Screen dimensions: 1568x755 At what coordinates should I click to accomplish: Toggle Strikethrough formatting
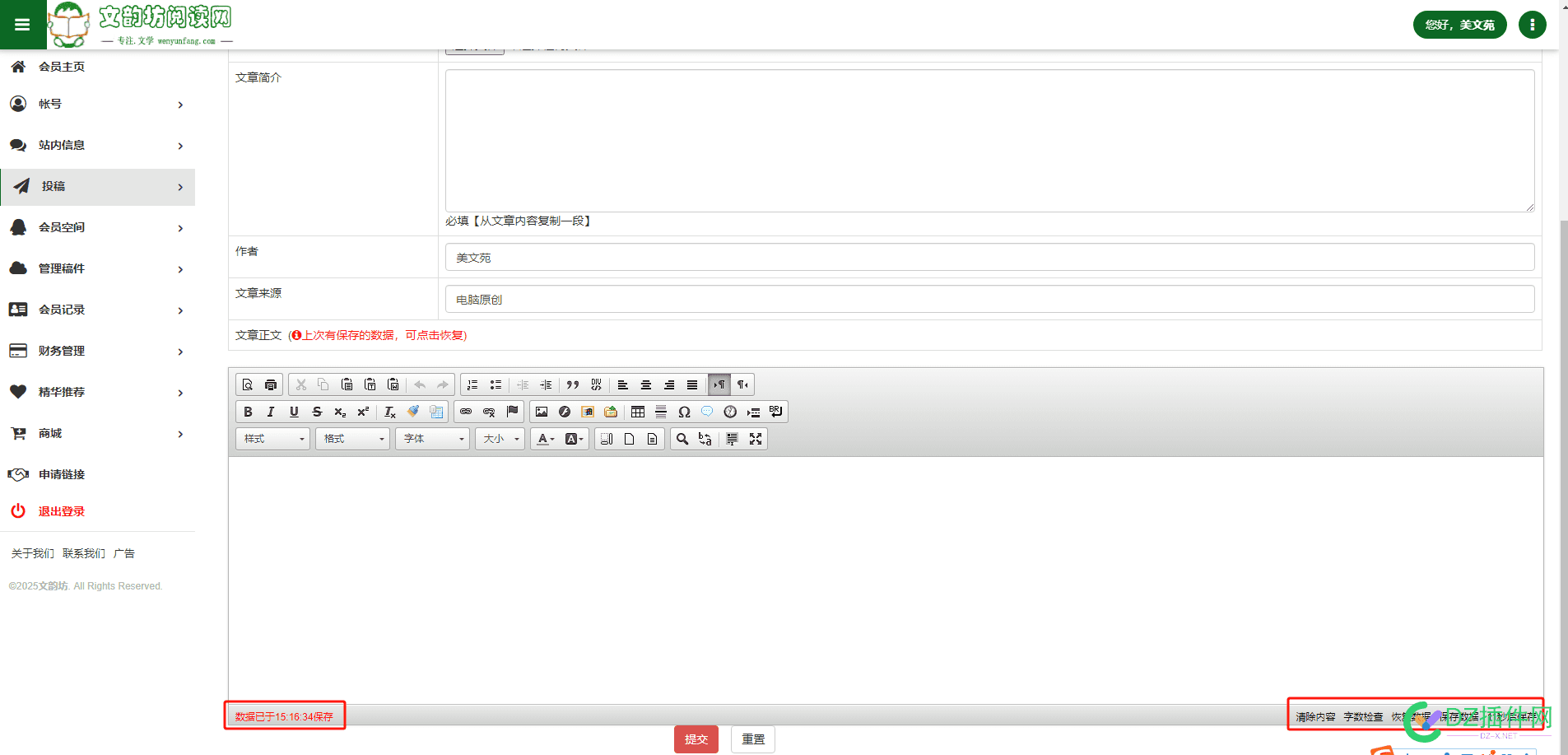click(x=317, y=412)
